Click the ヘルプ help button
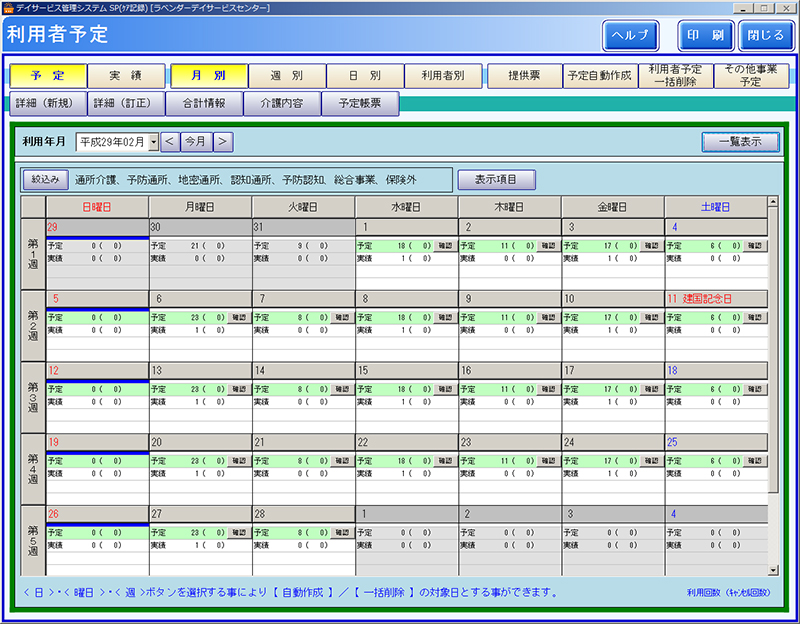This screenshot has width=800, height=624. coord(630,35)
